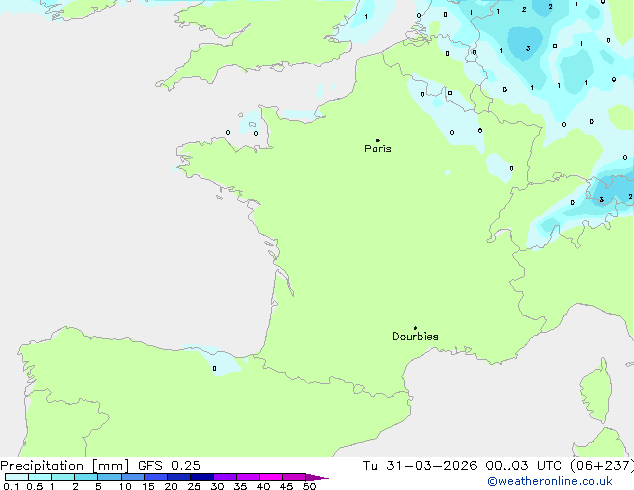This screenshot has height=490, width=634.
Task: Click the 0 value in the Pyrenees precipitation patch
Action: click(x=214, y=368)
